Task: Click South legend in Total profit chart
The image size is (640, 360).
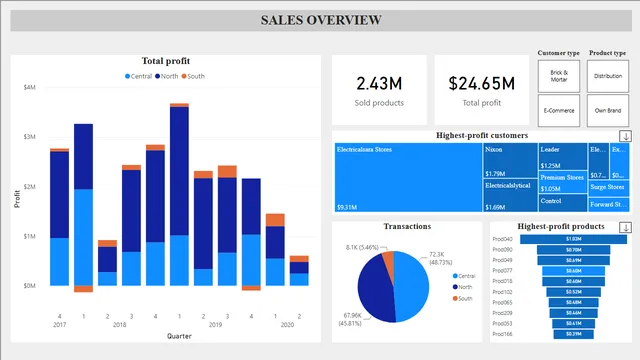Action: tap(193, 76)
